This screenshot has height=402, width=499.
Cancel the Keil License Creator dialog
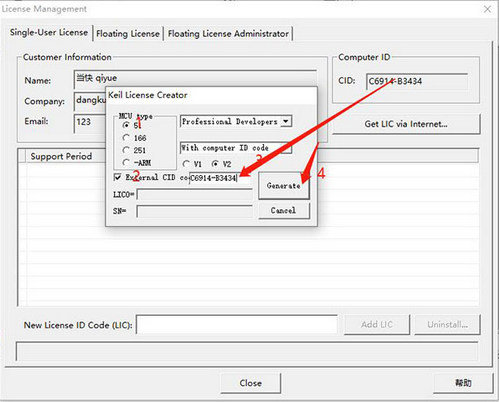click(284, 211)
